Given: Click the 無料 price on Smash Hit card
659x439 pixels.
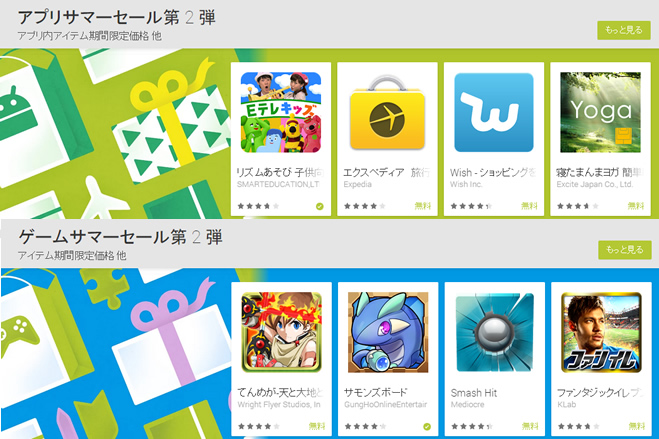Looking at the screenshot, I should 530,426.
